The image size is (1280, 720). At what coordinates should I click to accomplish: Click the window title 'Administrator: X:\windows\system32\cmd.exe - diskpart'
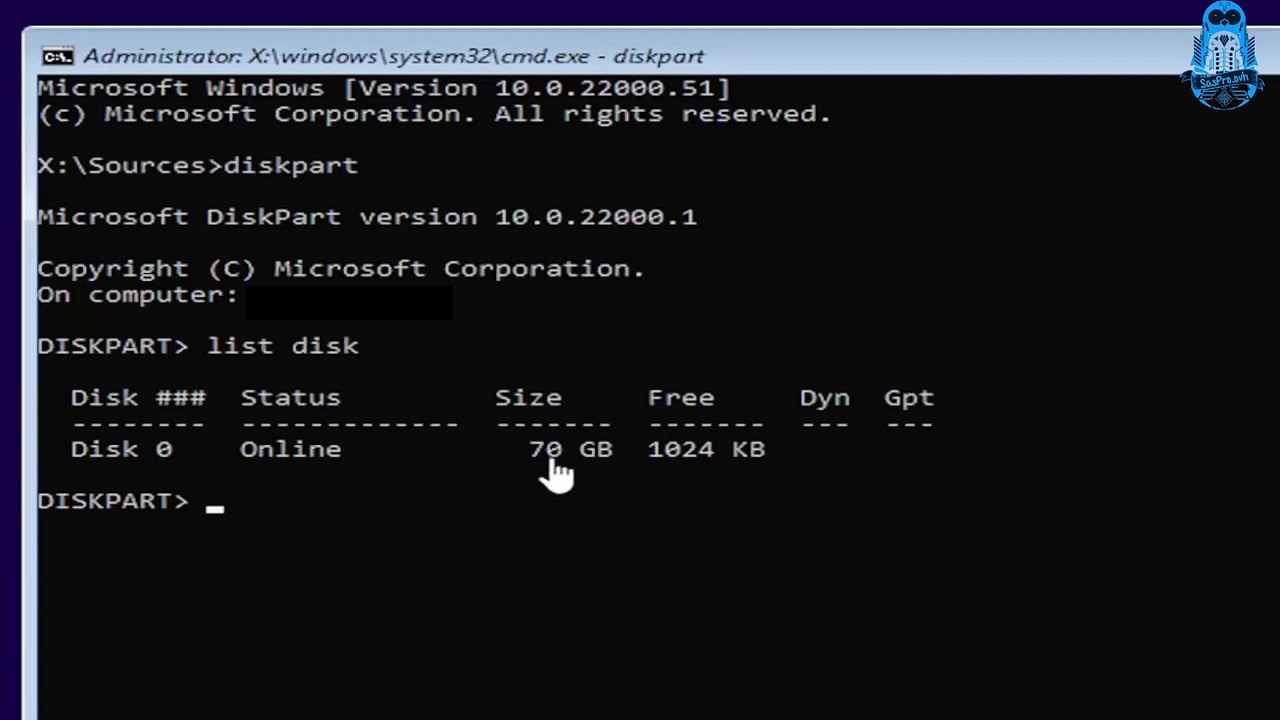394,56
